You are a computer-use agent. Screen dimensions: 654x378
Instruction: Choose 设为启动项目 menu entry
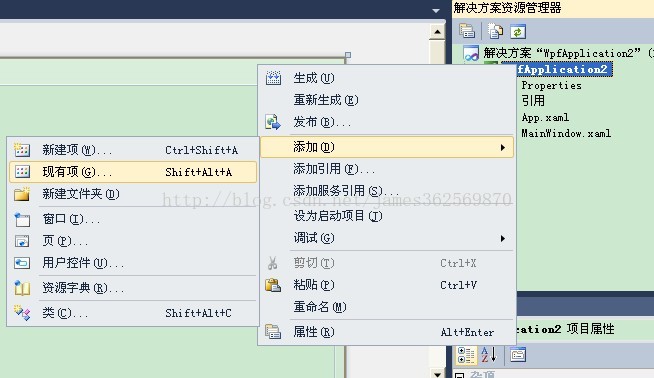pyautogui.click(x=387, y=216)
